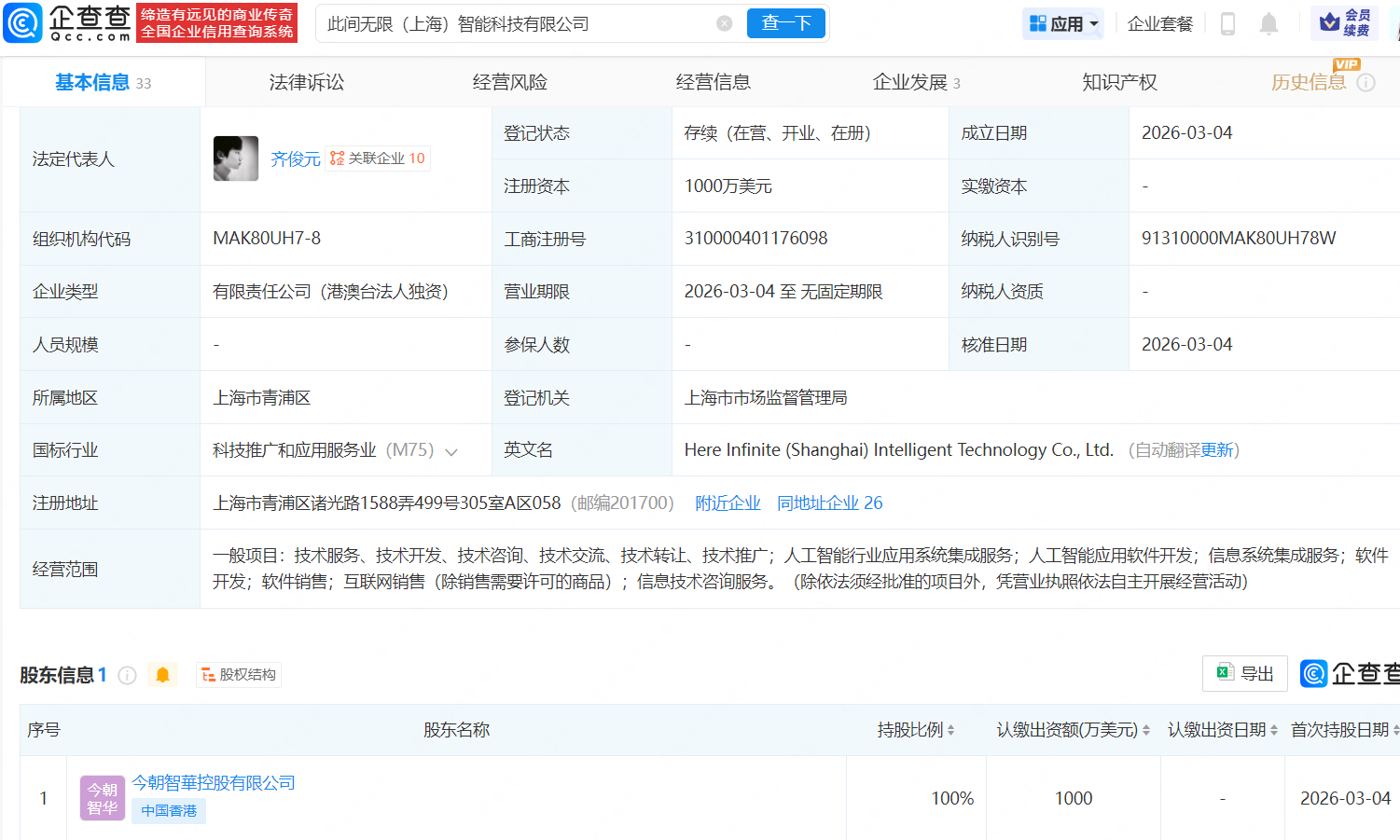1400x840 pixels.
Task: Click the 企查查 QCC logo icon
Action: click(21, 22)
